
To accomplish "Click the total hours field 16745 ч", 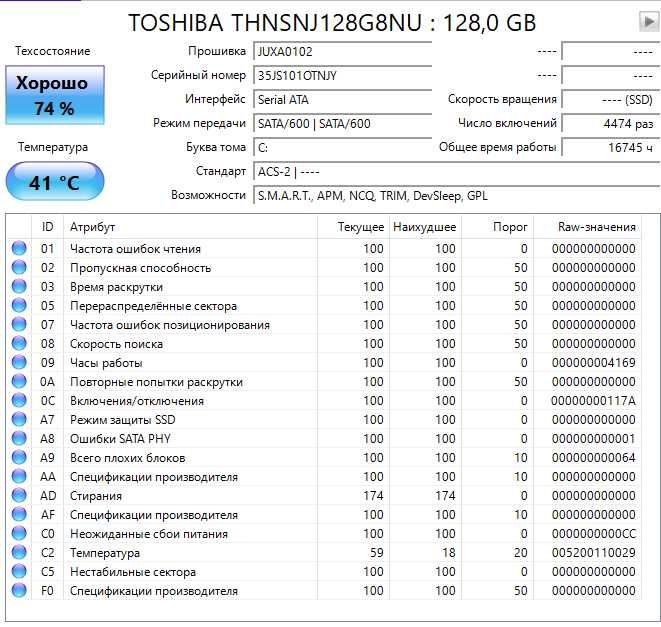I will [611, 148].
